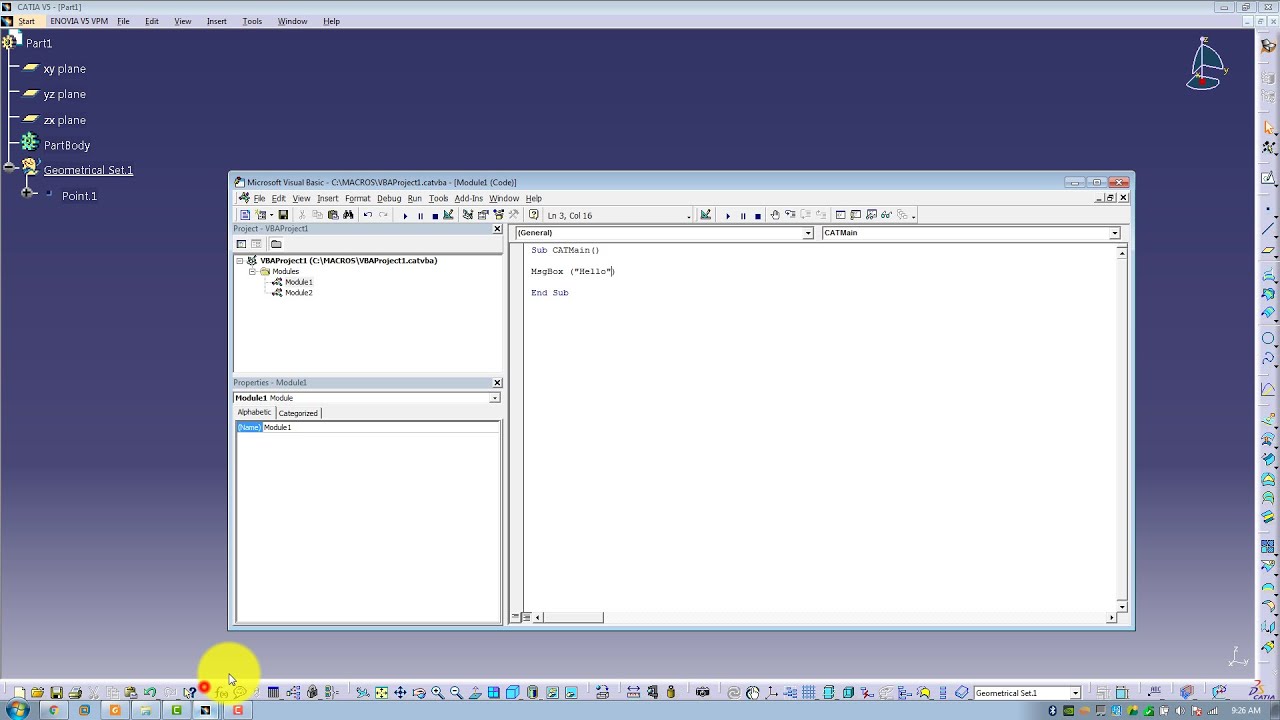Click the VBA help question mark icon
This screenshot has width=1280, height=720.
point(534,215)
